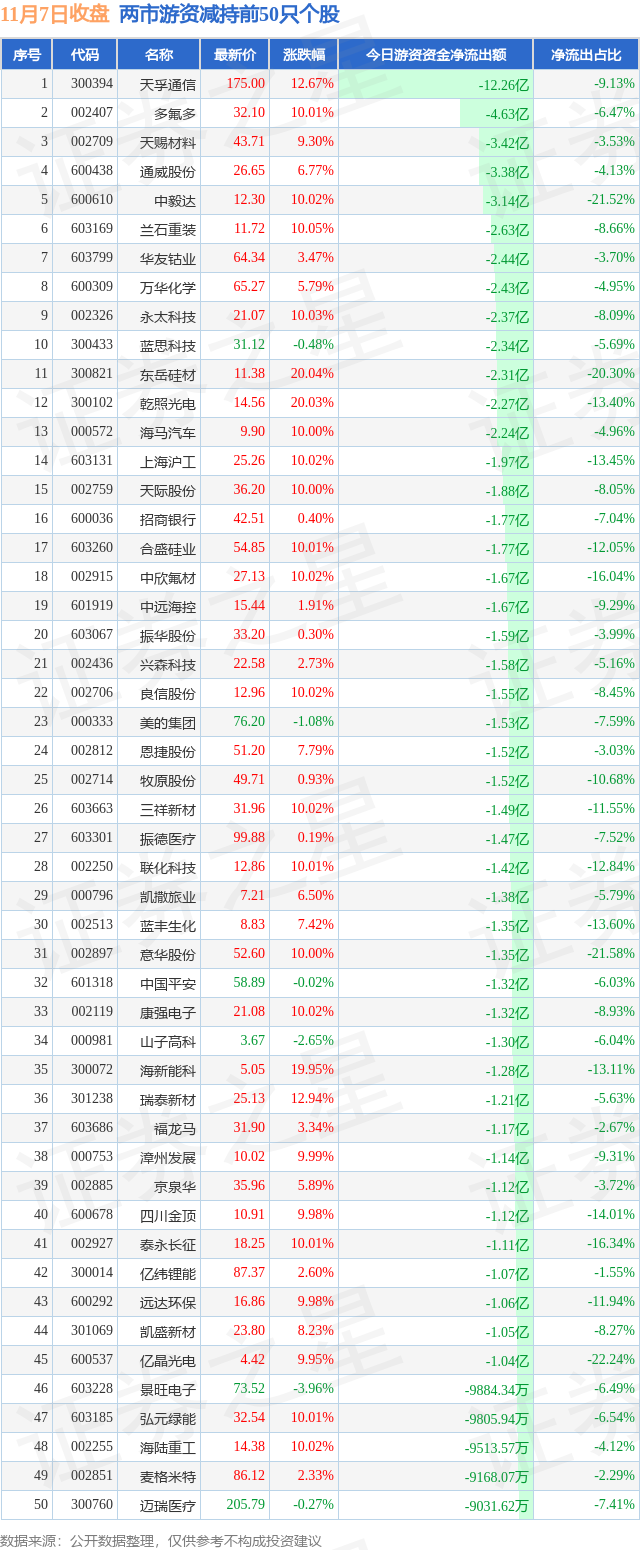Click stock code 600438

pos(91,171)
